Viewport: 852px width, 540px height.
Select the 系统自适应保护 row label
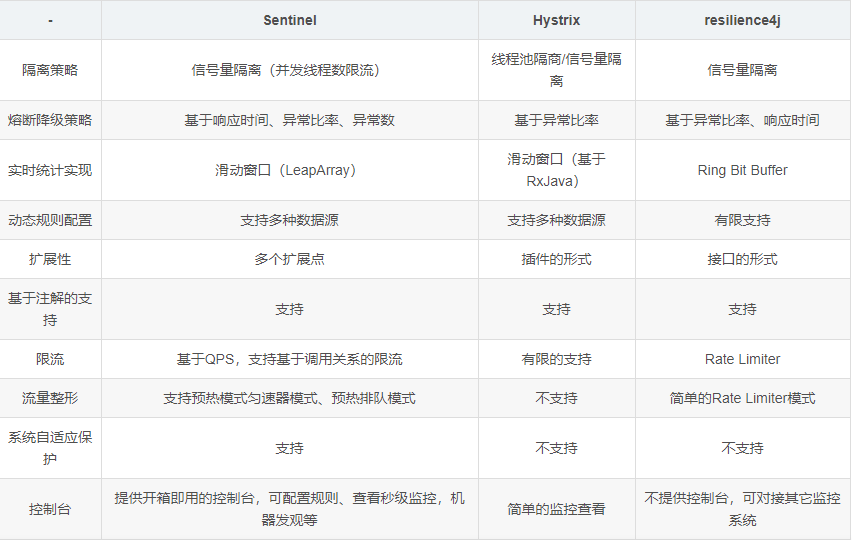[x=50, y=448]
